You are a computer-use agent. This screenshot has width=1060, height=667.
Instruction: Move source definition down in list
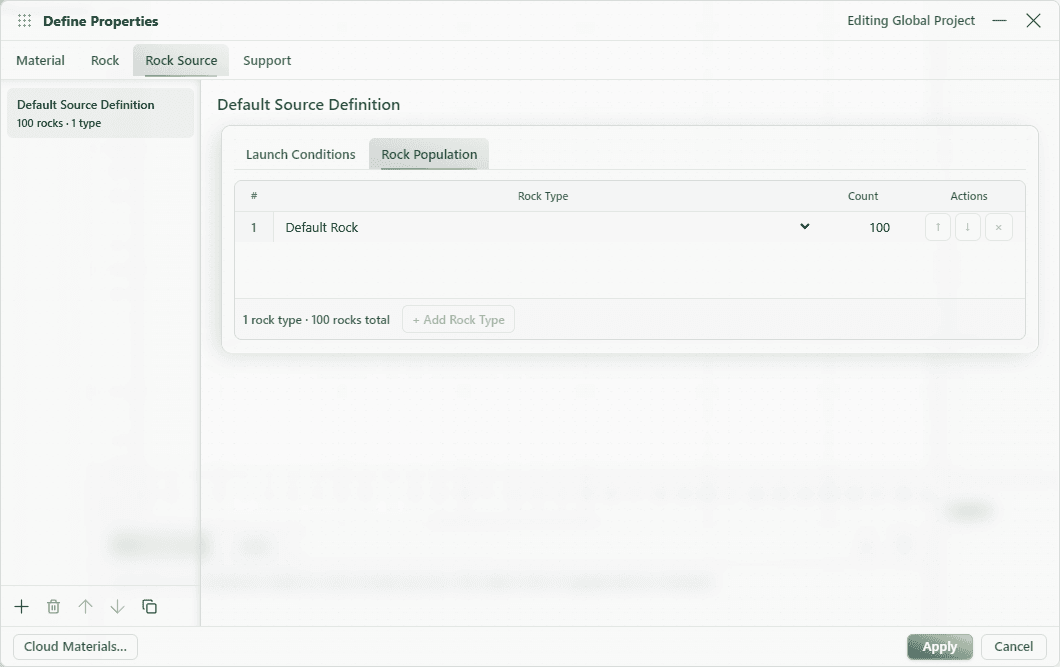tap(117, 607)
